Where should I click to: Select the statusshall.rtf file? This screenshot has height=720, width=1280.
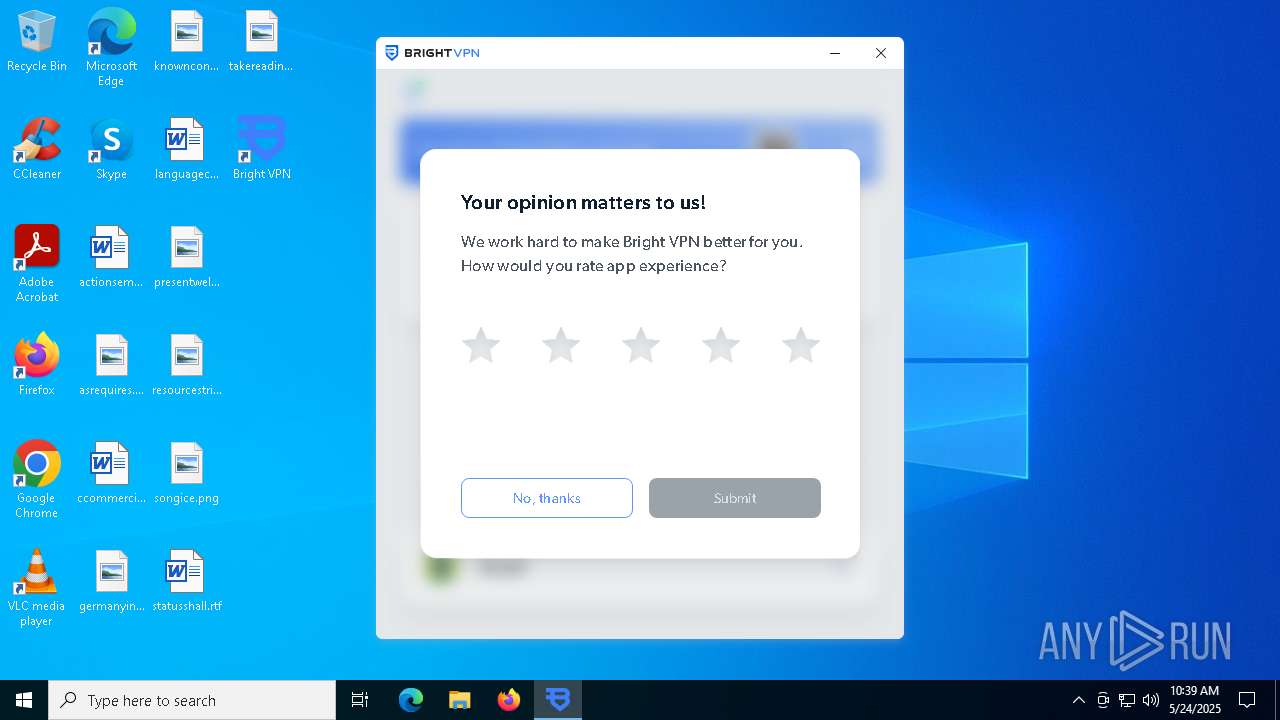click(186, 581)
